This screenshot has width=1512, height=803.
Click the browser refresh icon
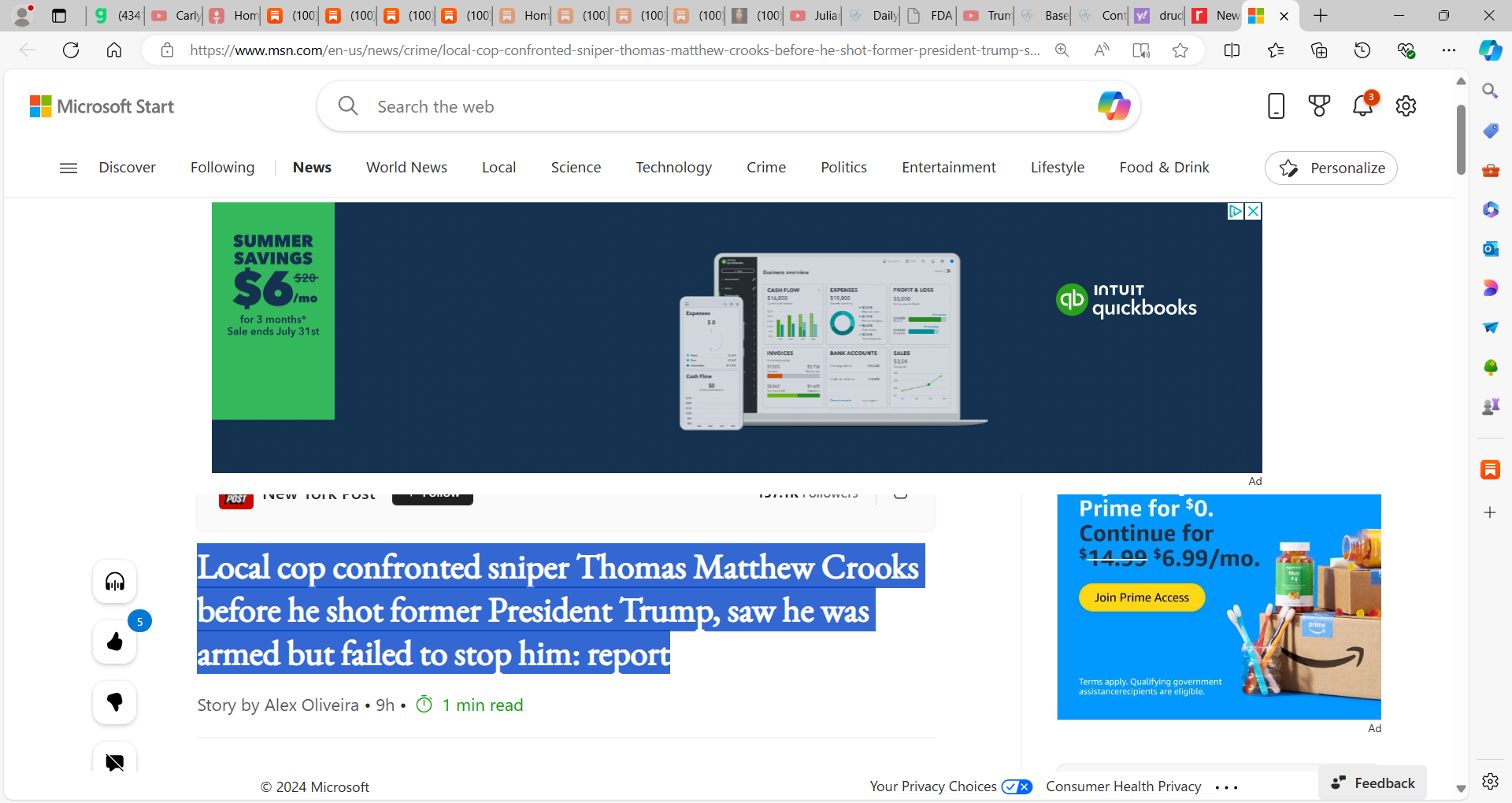71,50
